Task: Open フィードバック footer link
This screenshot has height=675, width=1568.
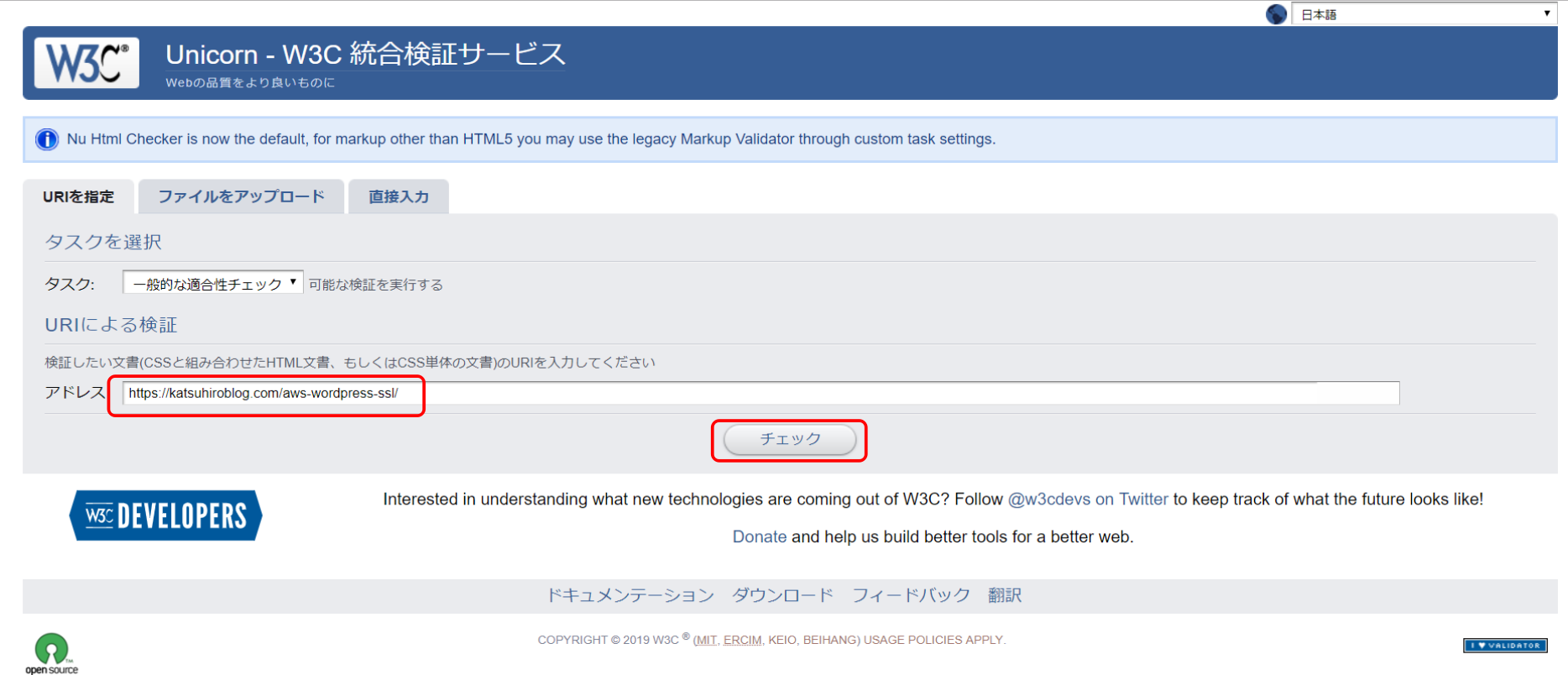Action: pyautogui.click(x=911, y=595)
